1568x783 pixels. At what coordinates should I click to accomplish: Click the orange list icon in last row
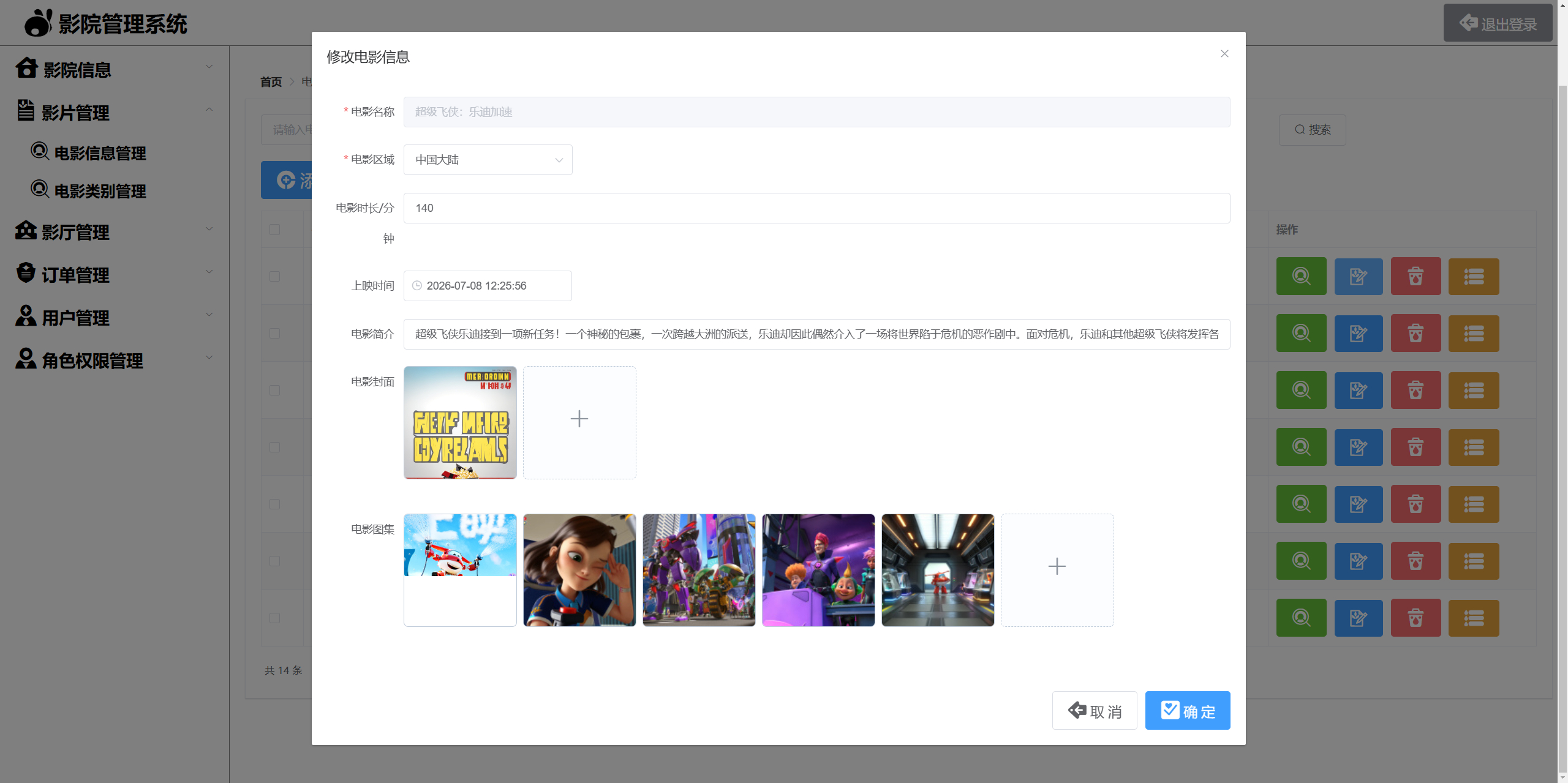(1474, 618)
